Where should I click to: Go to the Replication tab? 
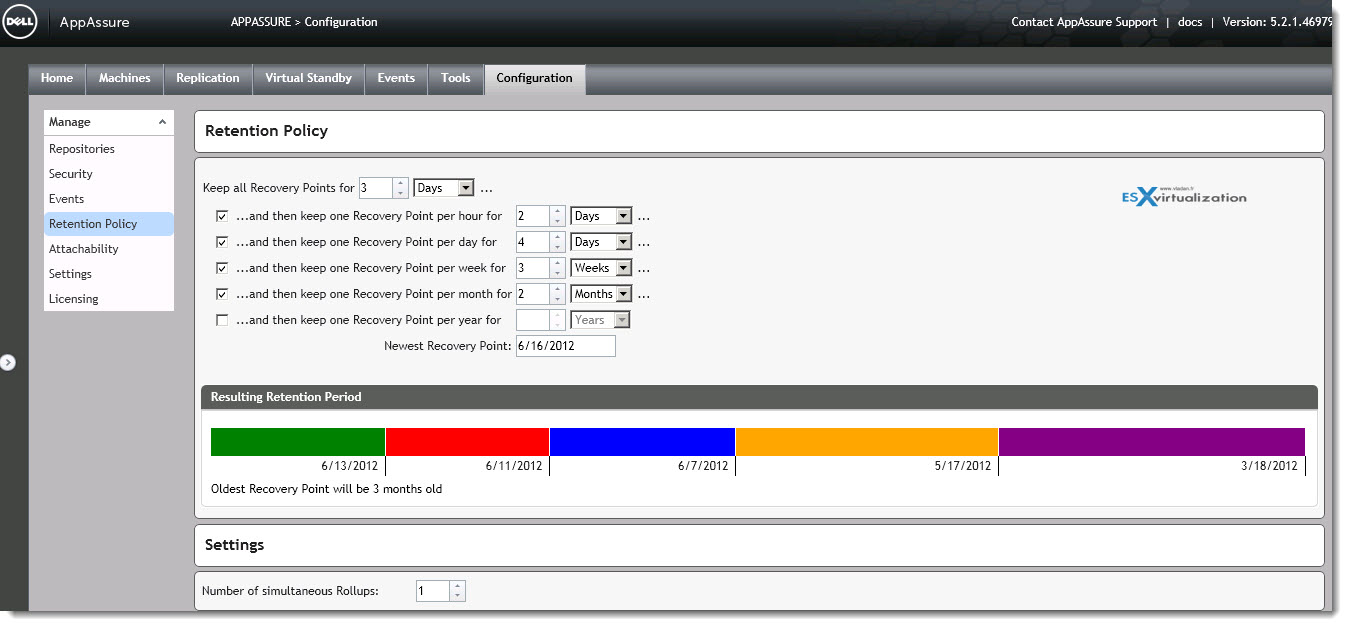pyautogui.click(x=208, y=78)
